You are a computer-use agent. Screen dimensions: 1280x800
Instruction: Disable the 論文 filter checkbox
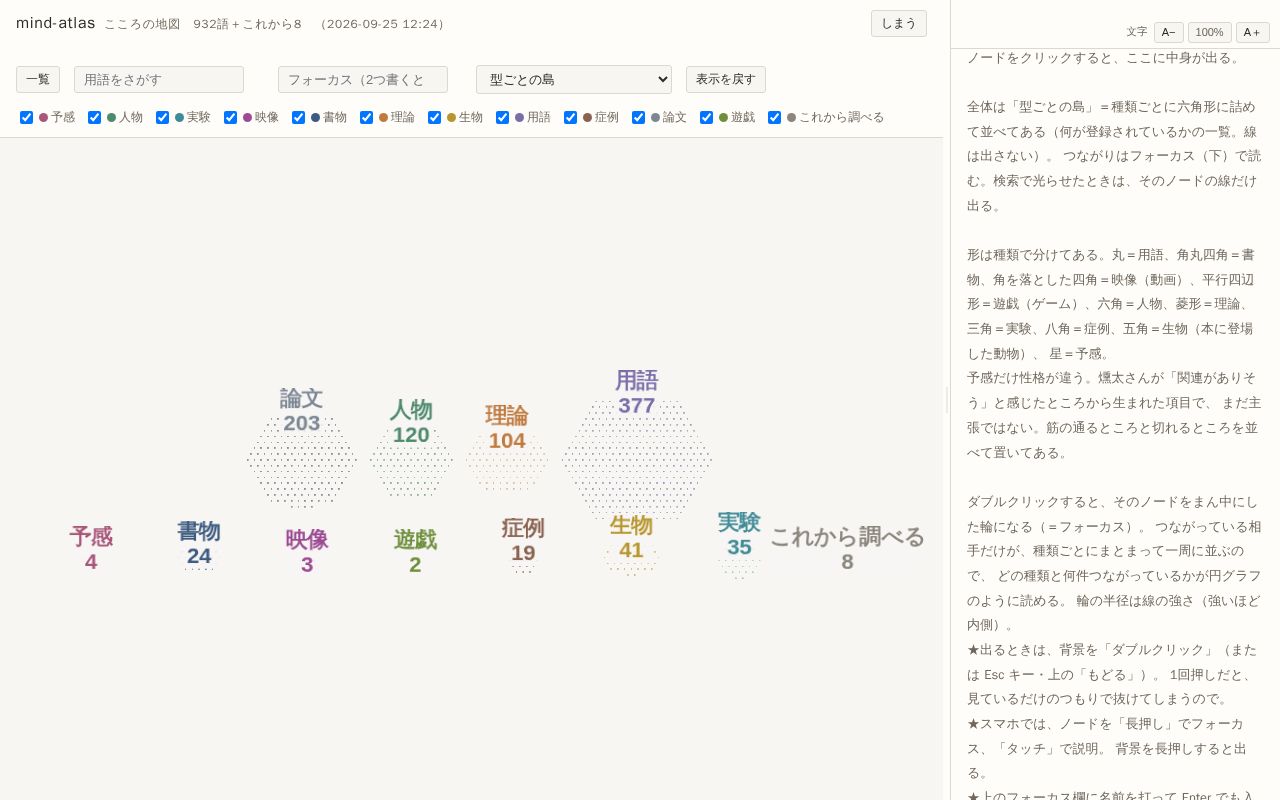pos(639,118)
